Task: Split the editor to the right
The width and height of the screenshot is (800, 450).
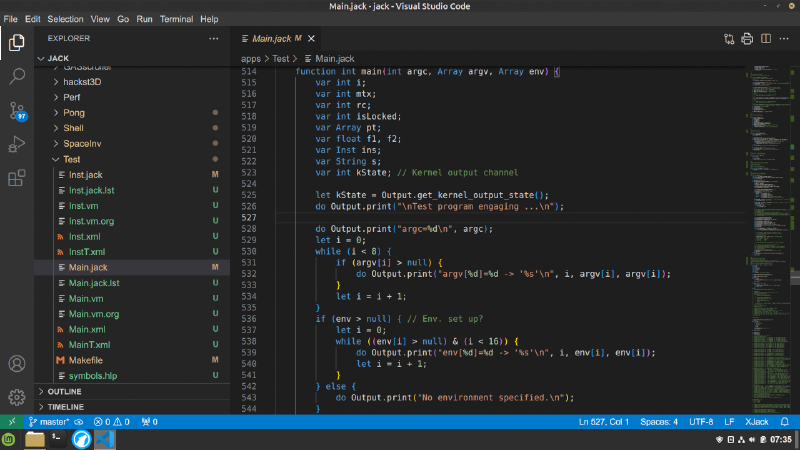Action: (x=765, y=39)
